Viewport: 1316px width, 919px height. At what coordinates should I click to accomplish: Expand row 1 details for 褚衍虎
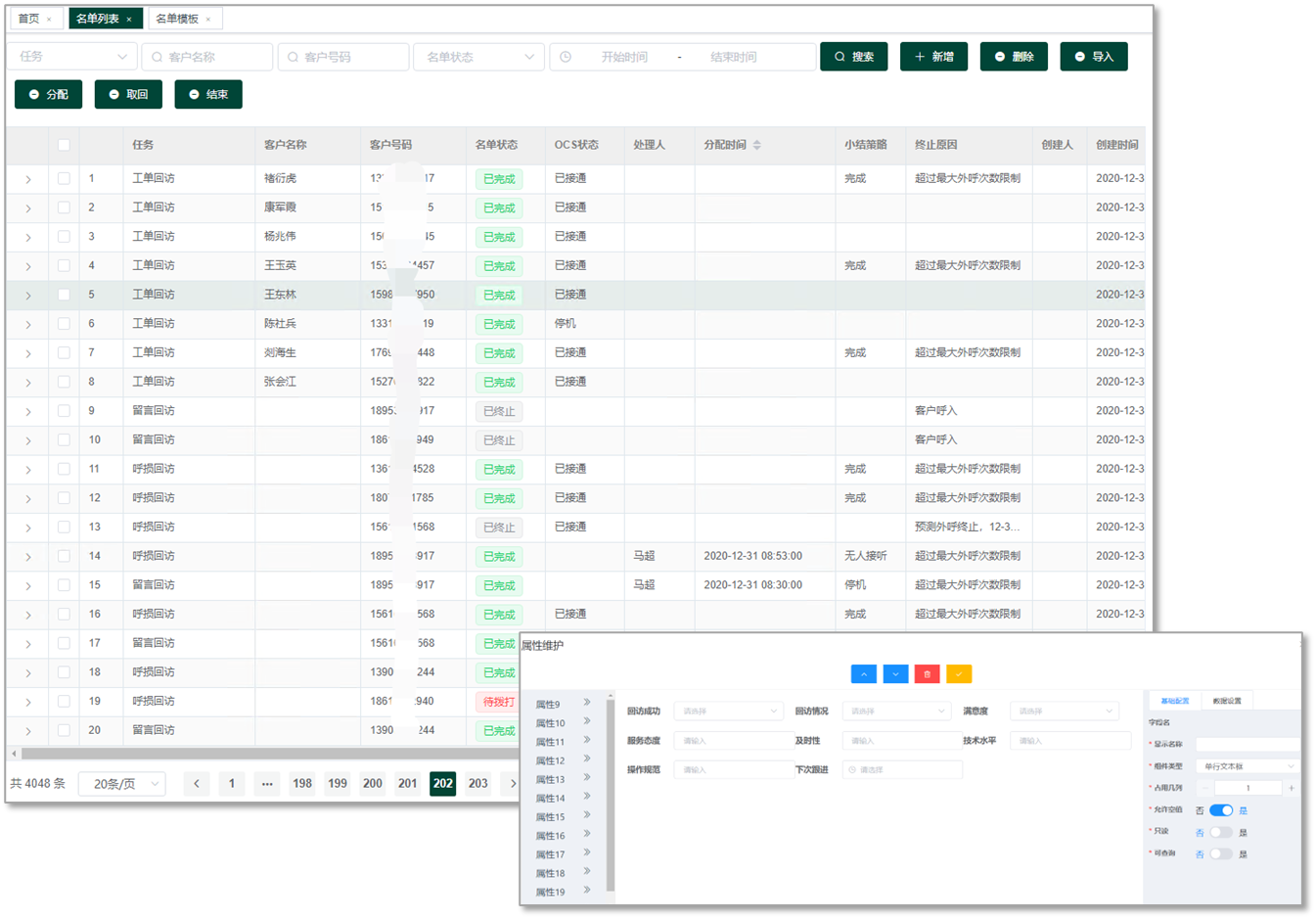tap(28, 179)
